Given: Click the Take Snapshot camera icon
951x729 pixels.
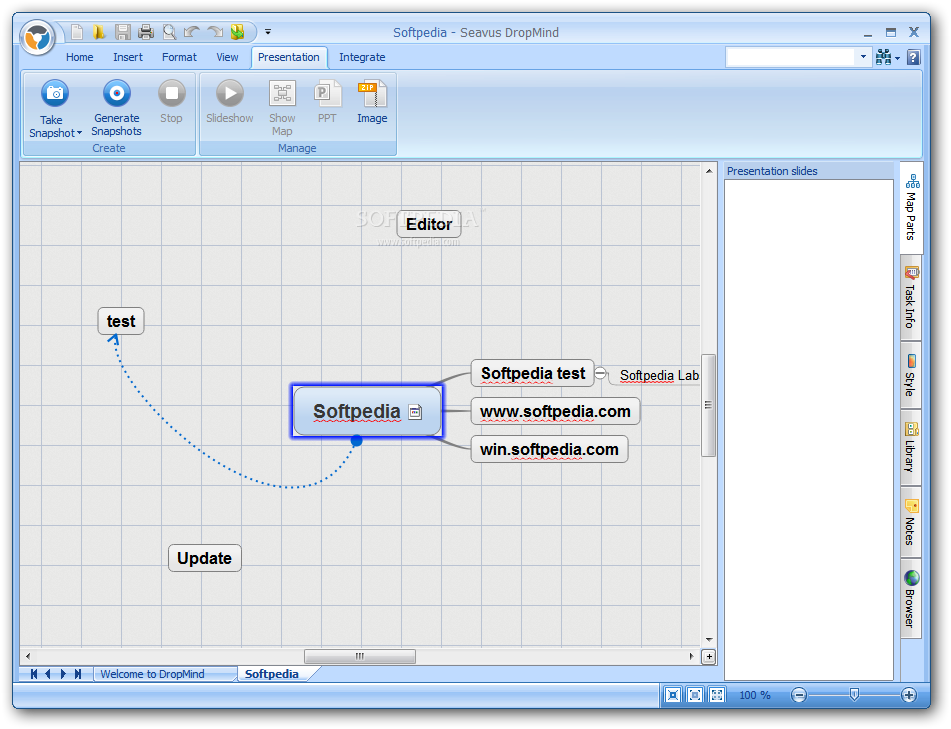Looking at the screenshot, I should [x=55, y=93].
